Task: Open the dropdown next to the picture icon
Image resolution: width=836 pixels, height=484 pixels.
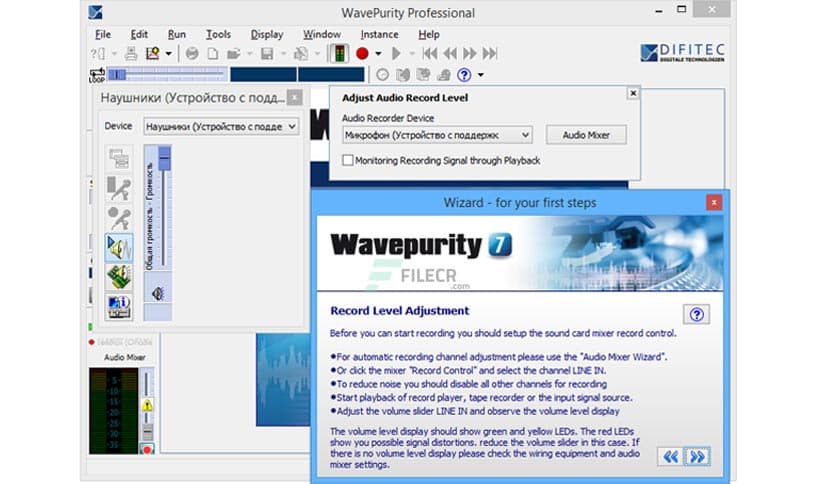Action: [168, 54]
